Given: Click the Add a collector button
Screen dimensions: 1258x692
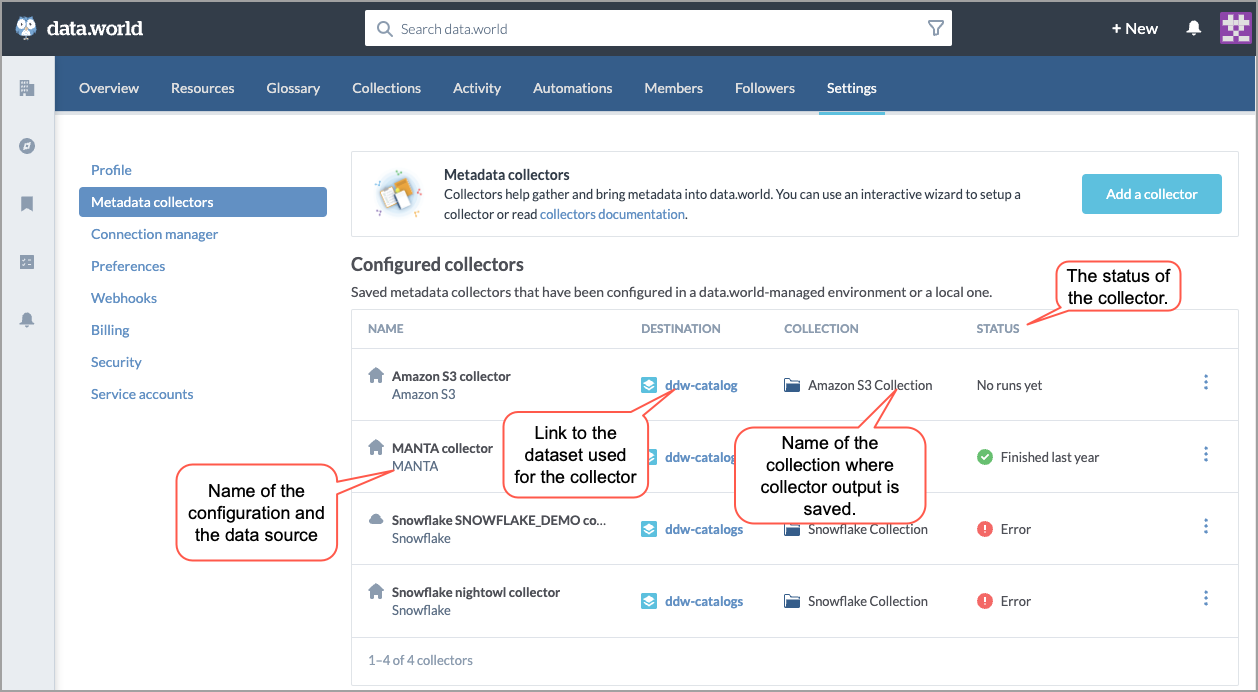Looking at the screenshot, I should (x=1151, y=194).
